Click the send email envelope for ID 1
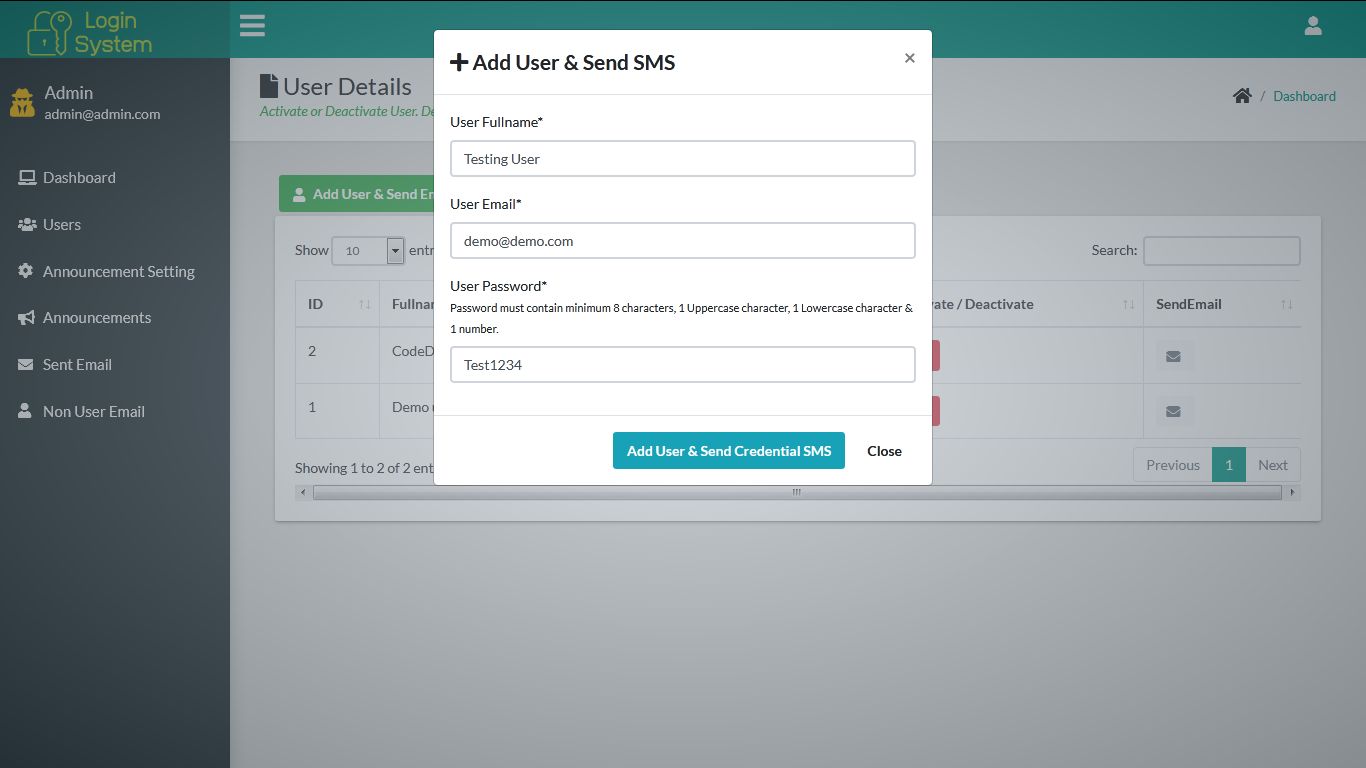 1174,411
